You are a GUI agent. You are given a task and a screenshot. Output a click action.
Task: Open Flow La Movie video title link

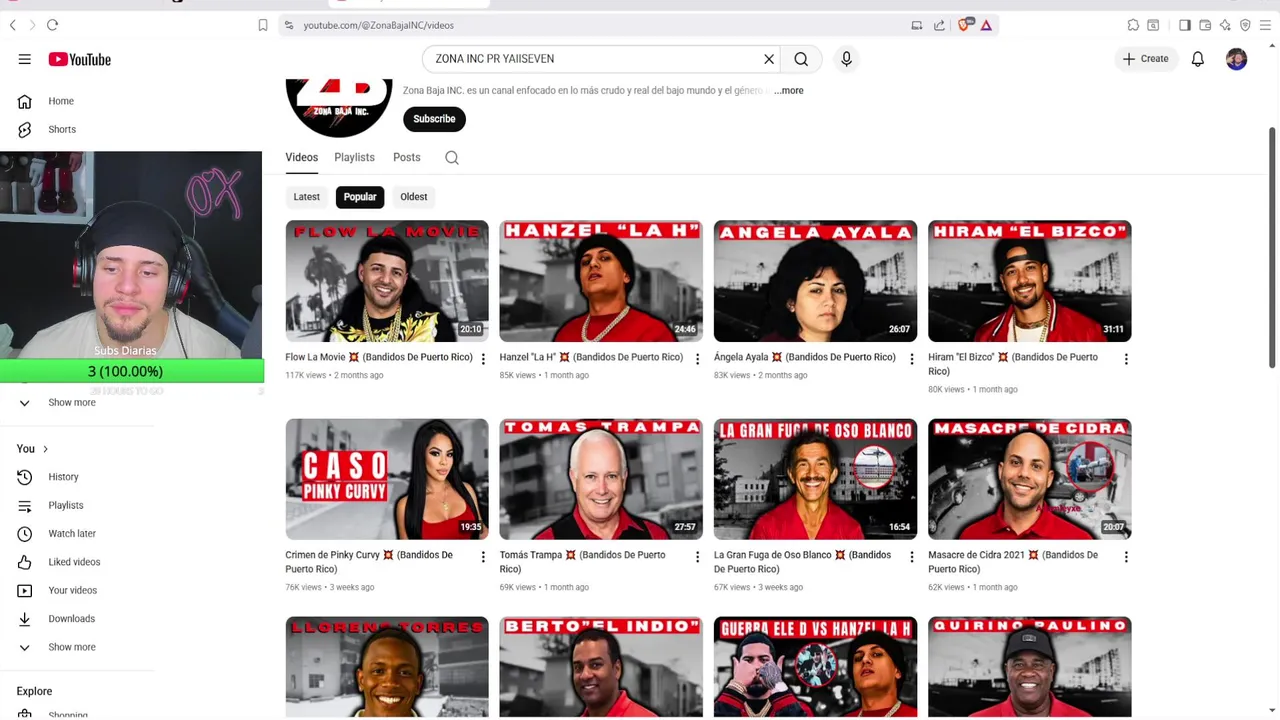click(379, 357)
